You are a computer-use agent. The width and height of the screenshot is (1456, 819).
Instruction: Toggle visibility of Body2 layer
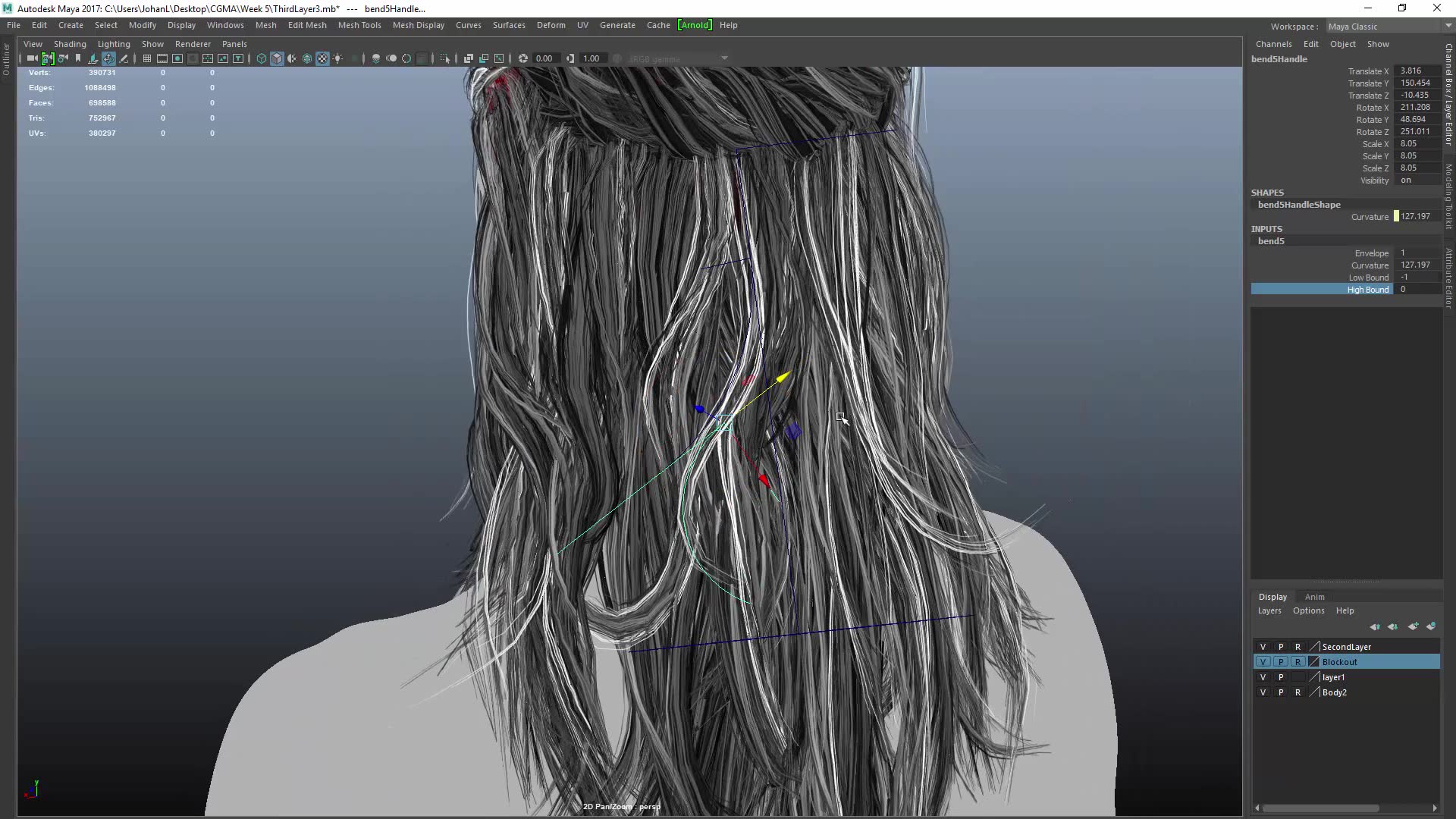(x=1261, y=692)
